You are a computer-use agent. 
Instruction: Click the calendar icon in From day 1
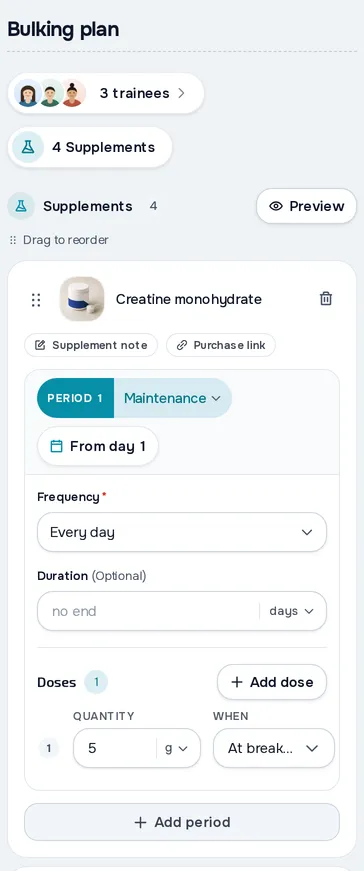56,446
